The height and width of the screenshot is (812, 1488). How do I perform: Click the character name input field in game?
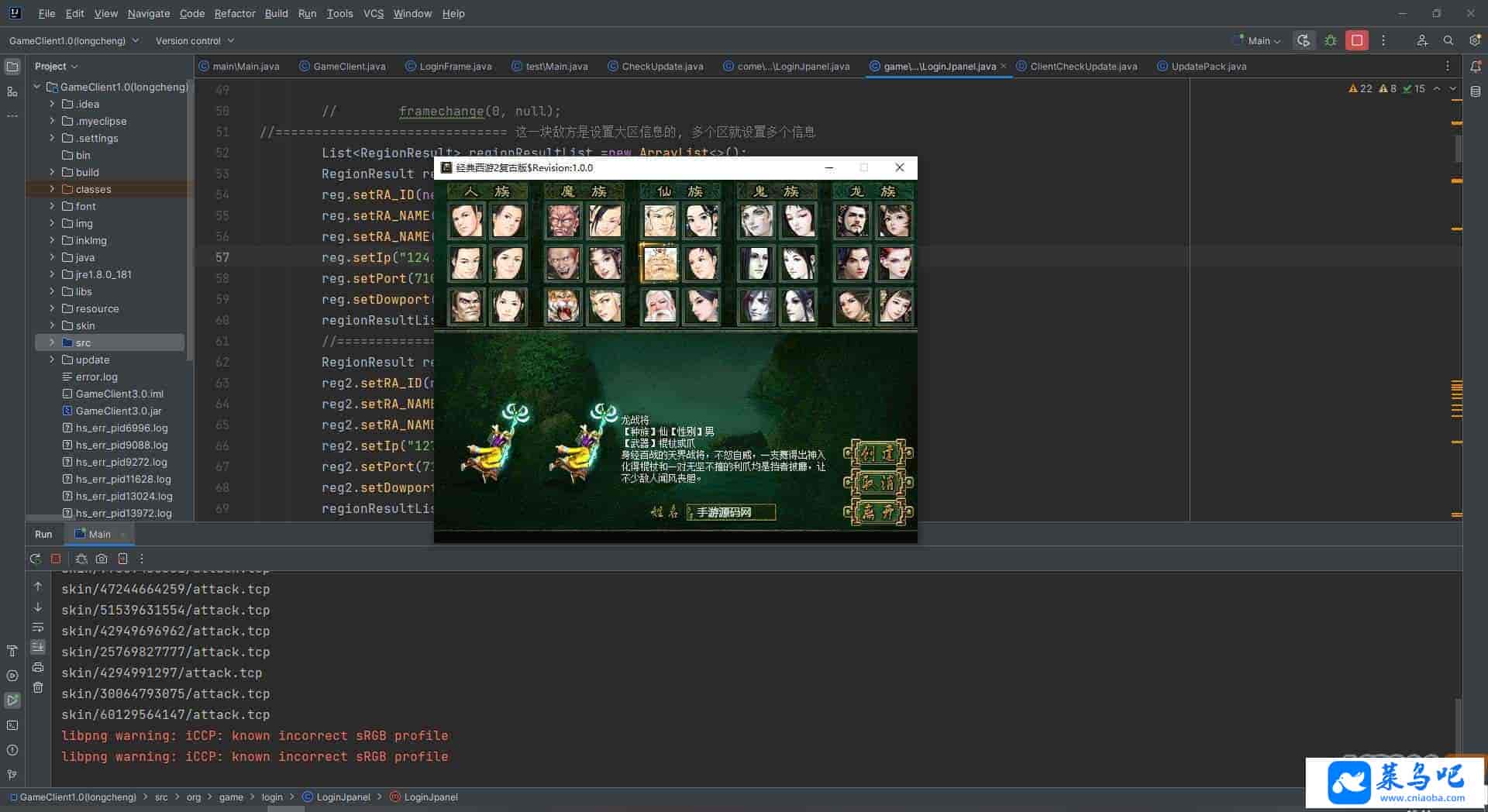(731, 512)
